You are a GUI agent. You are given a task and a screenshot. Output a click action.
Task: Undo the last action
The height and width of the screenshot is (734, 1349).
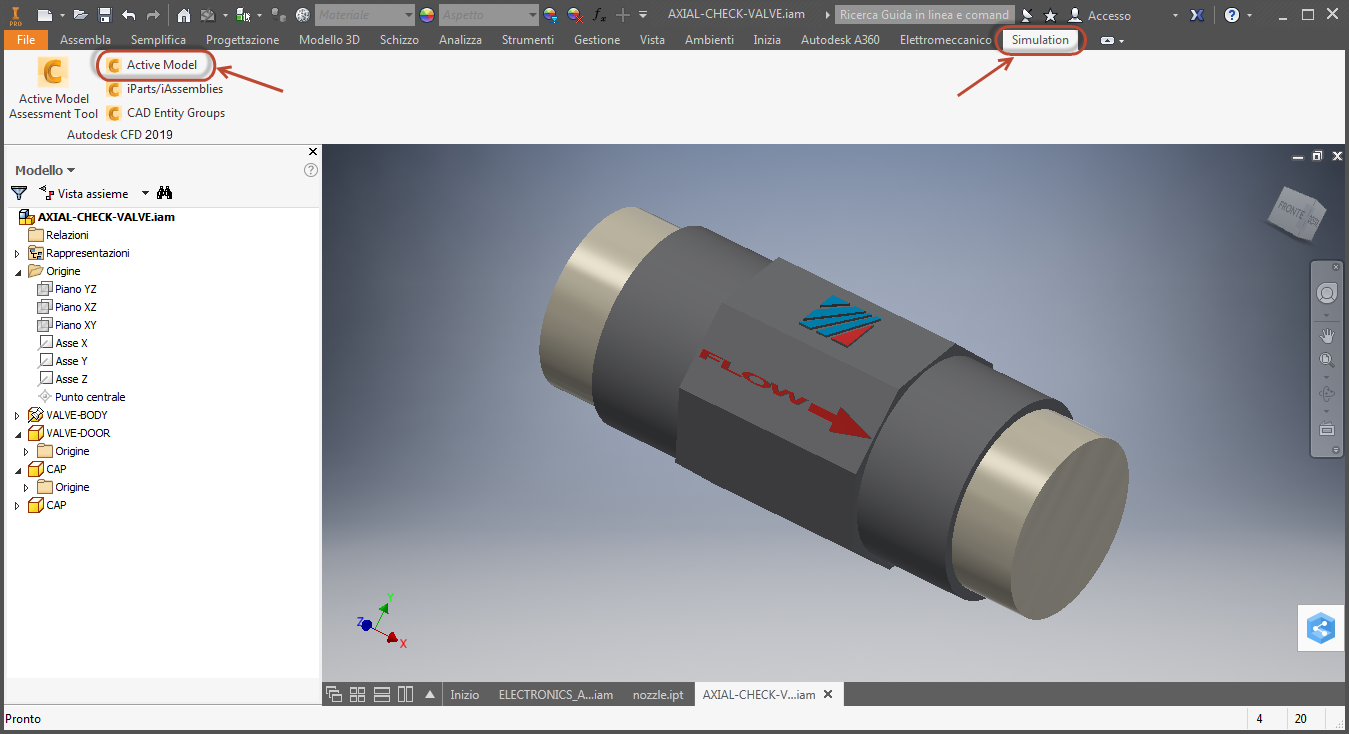(128, 15)
